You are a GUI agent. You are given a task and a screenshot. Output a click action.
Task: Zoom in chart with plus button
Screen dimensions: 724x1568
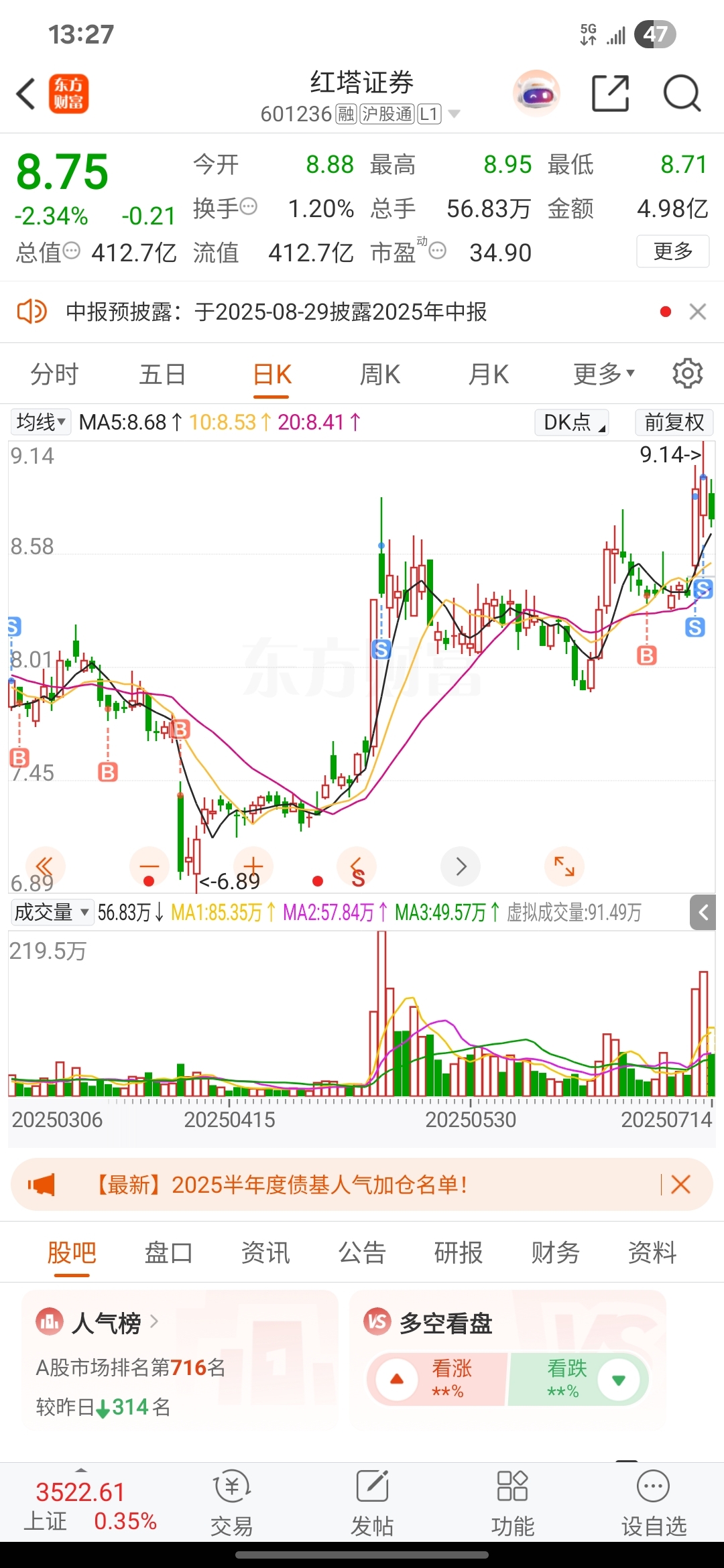tap(253, 866)
